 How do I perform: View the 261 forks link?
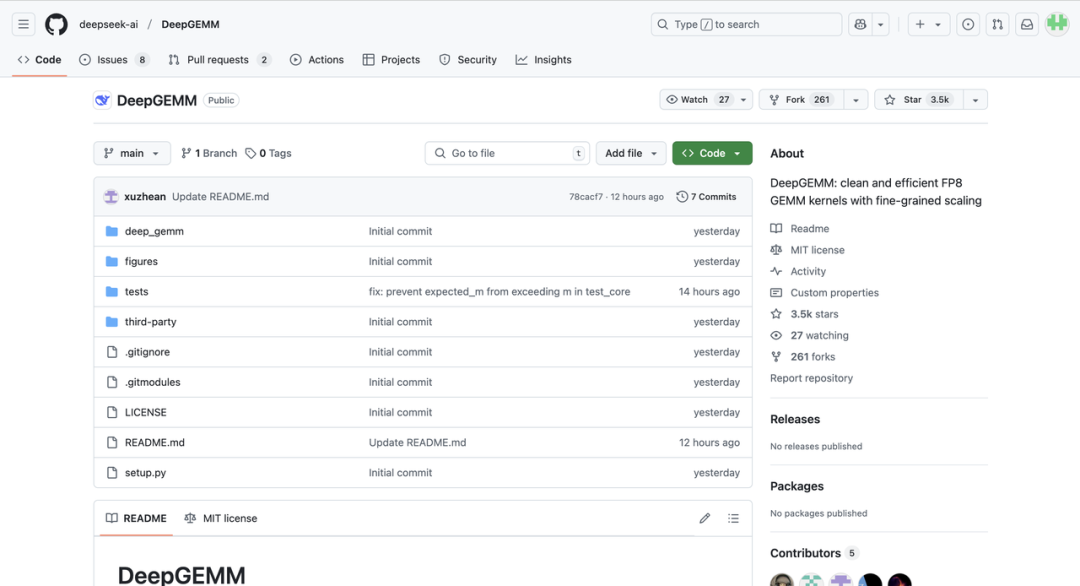click(x=812, y=357)
